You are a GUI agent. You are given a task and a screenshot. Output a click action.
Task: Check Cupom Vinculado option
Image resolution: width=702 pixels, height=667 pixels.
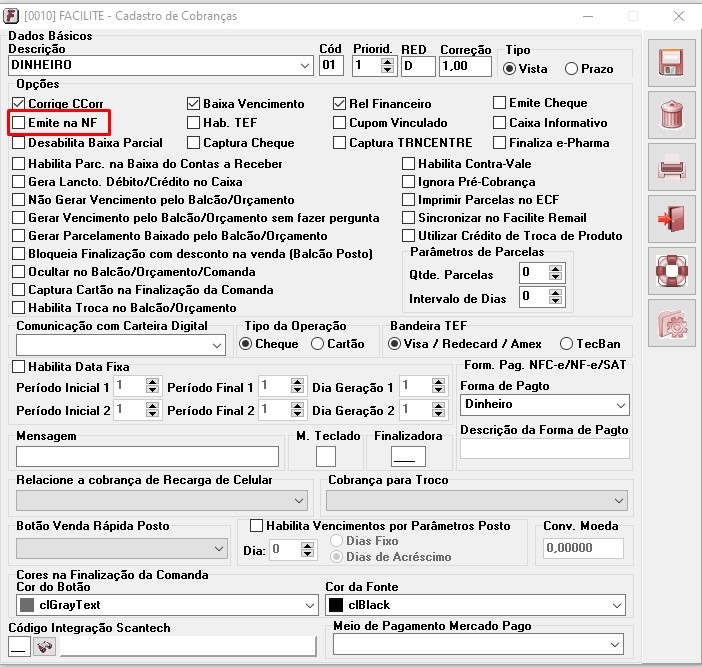point(339,123)
